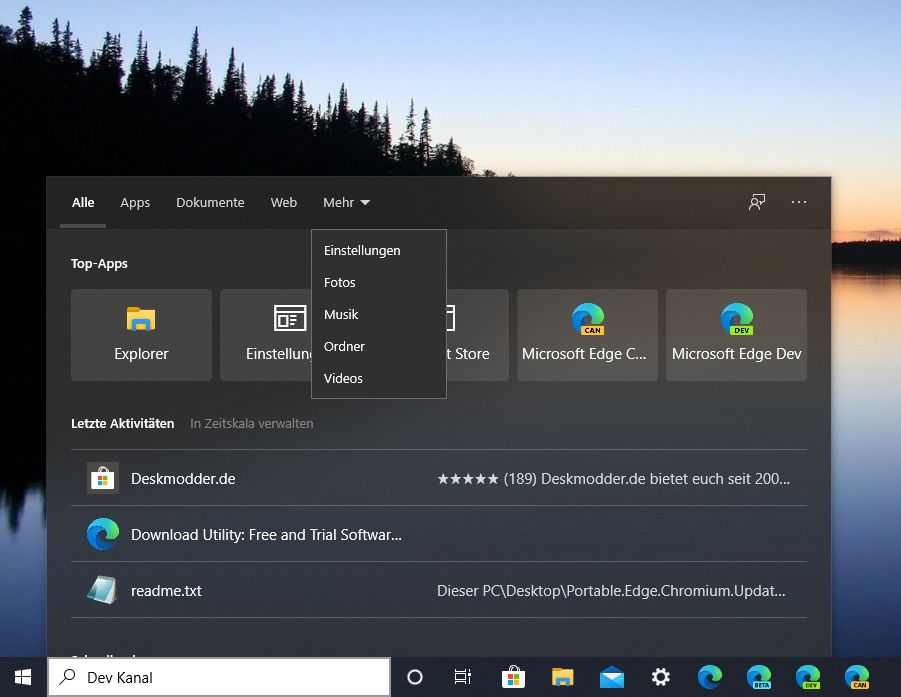Click the magnifier icon in the search box
901x697 pixels.
pos(68,677)
